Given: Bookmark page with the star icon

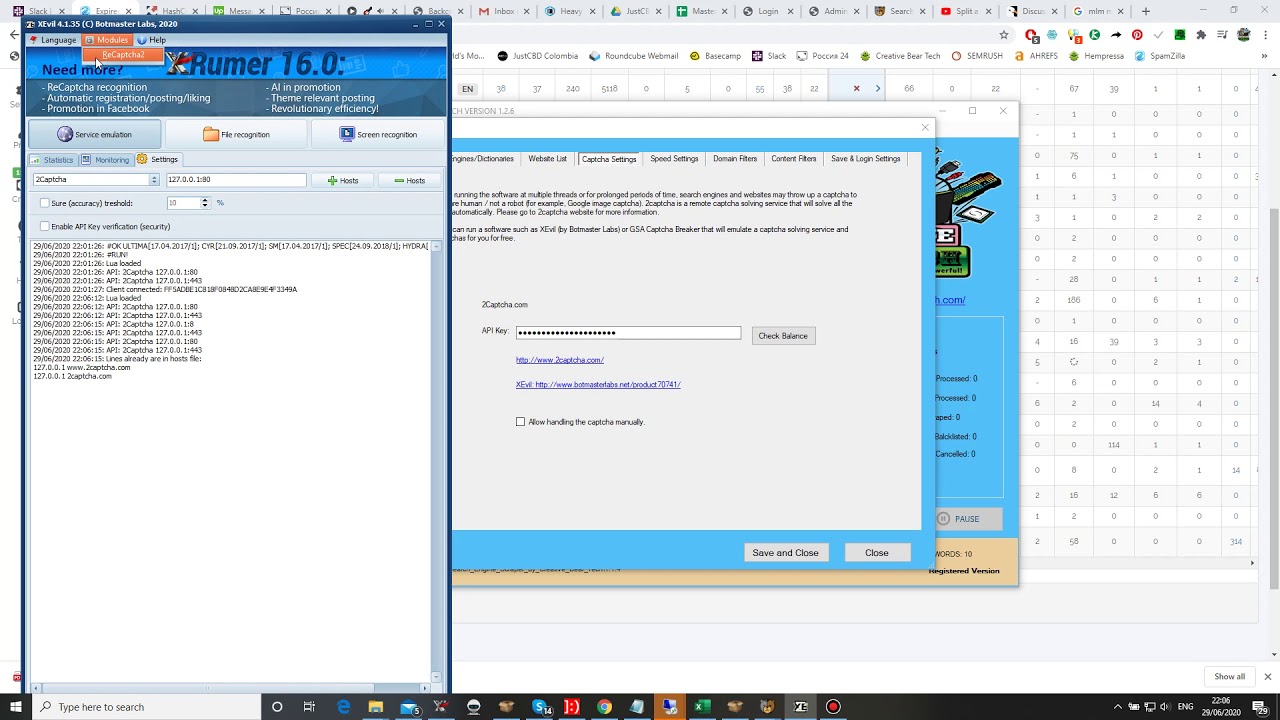Looking at the screenshot, I should (1004, 35).
